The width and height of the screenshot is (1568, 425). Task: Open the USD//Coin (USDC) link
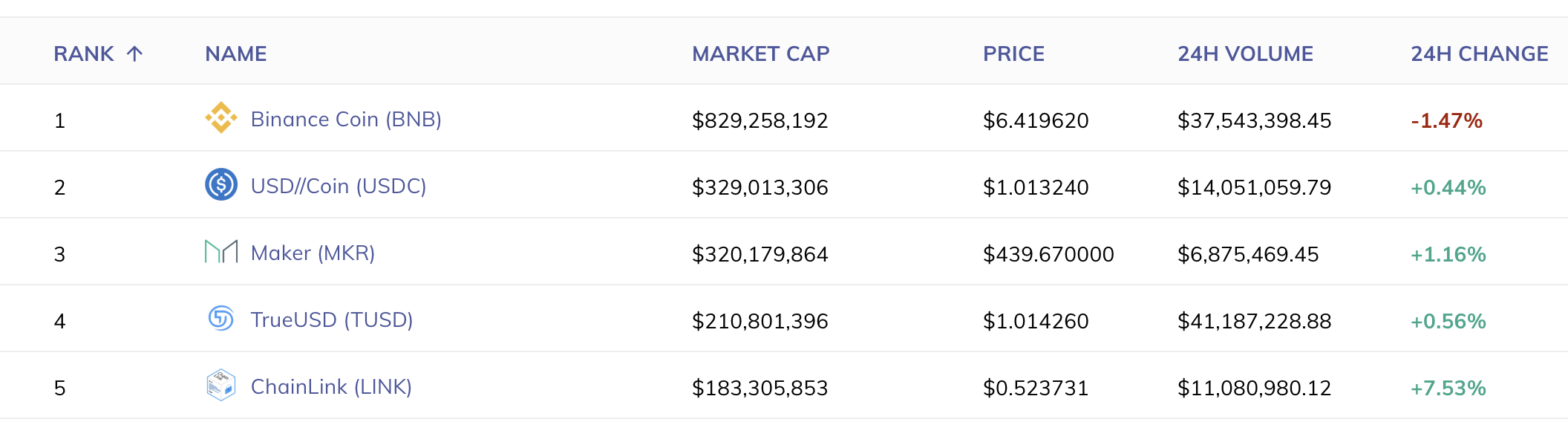[x=339, y=186]
